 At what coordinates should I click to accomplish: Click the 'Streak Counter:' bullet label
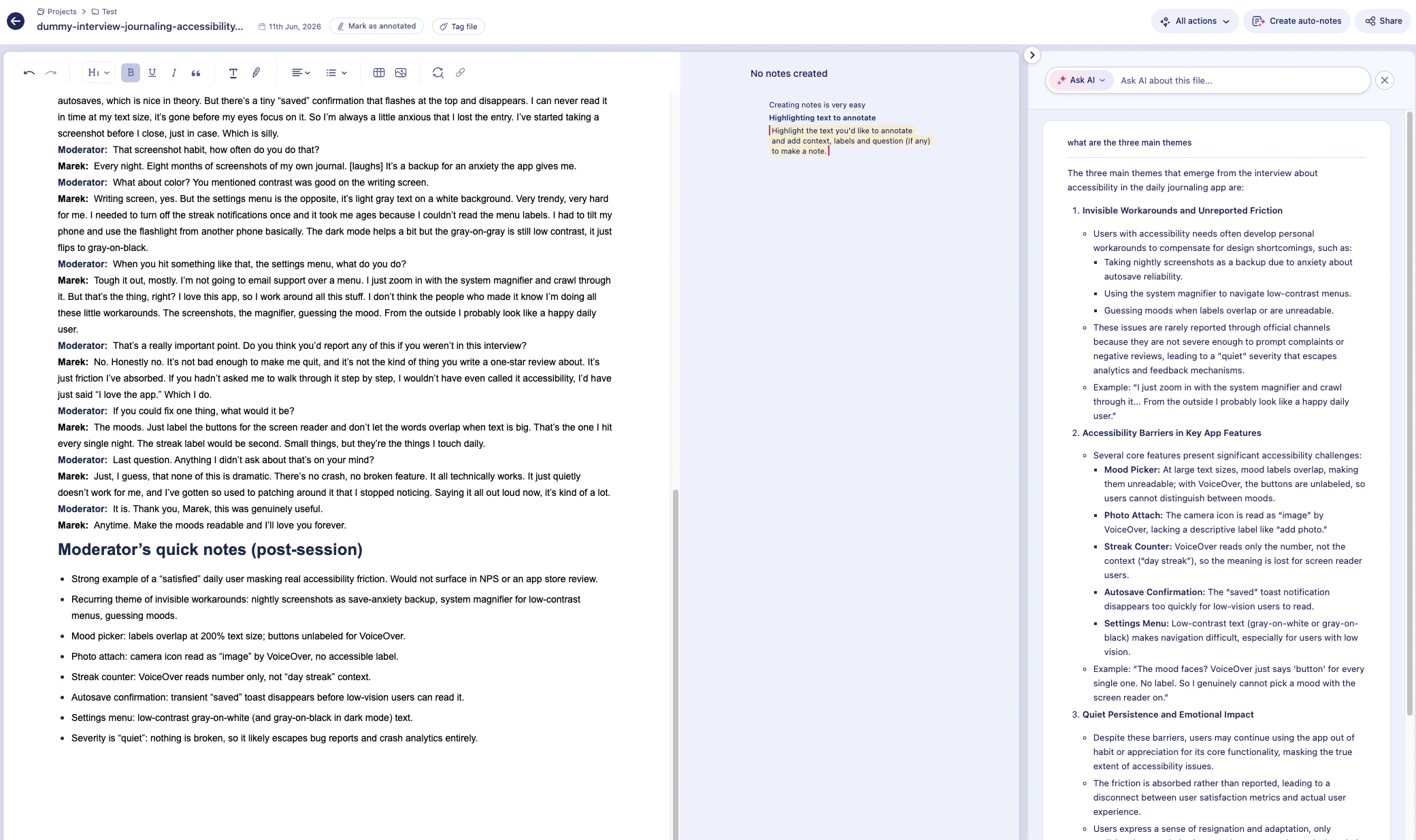coord(1138,547)
